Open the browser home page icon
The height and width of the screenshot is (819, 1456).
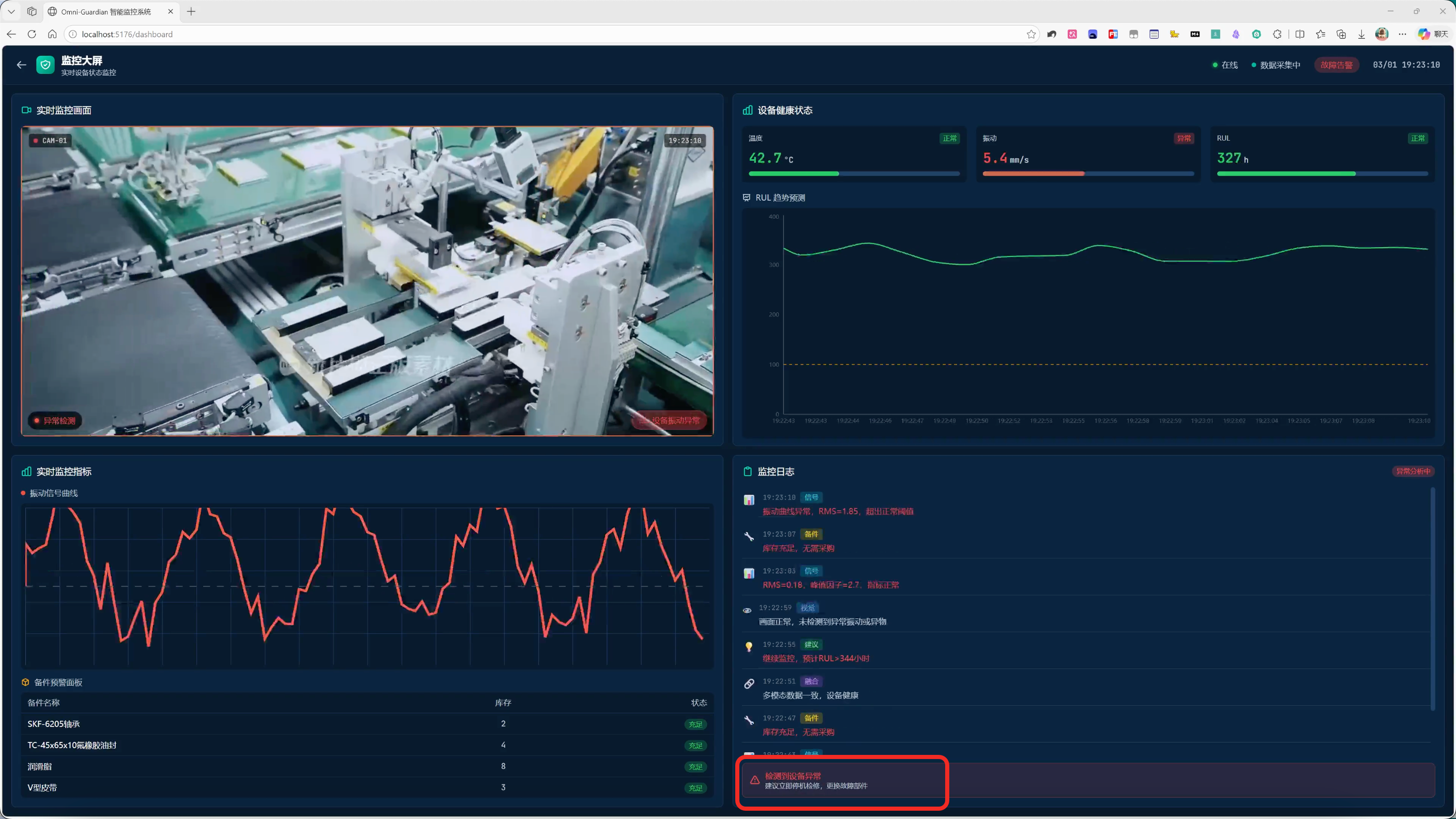click(52, 34)
